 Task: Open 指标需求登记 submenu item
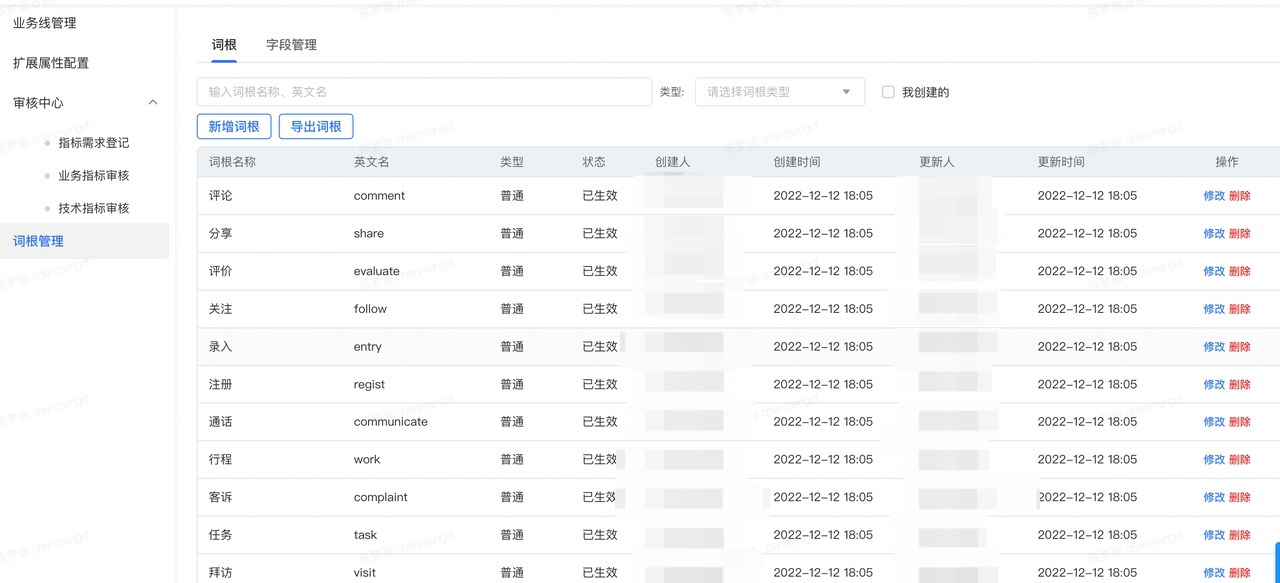pyautogui.click(x=94, y=143)
